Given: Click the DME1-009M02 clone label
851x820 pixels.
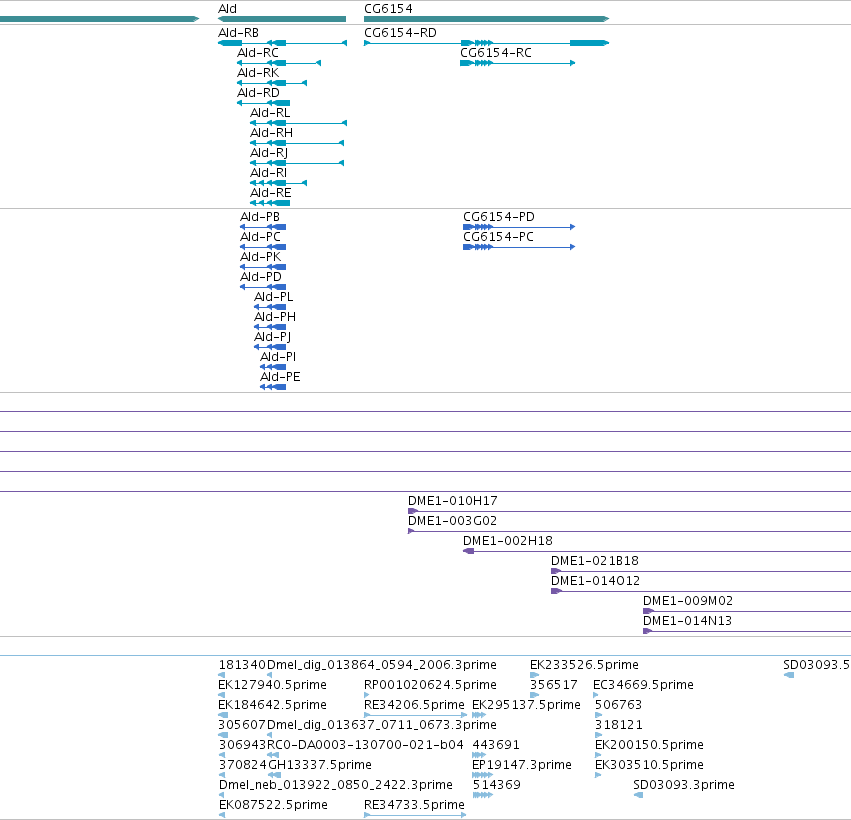Looking at the screenshot, I should [x=688, y=601].
